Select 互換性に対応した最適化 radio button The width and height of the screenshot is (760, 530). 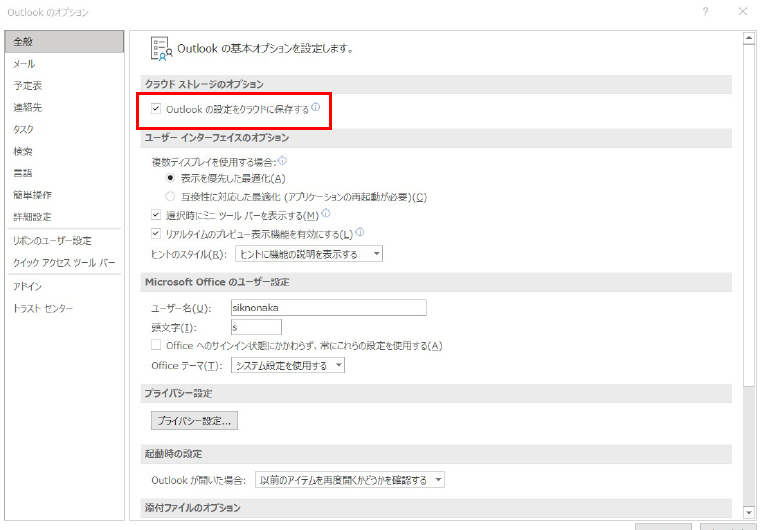pos(170,196)
